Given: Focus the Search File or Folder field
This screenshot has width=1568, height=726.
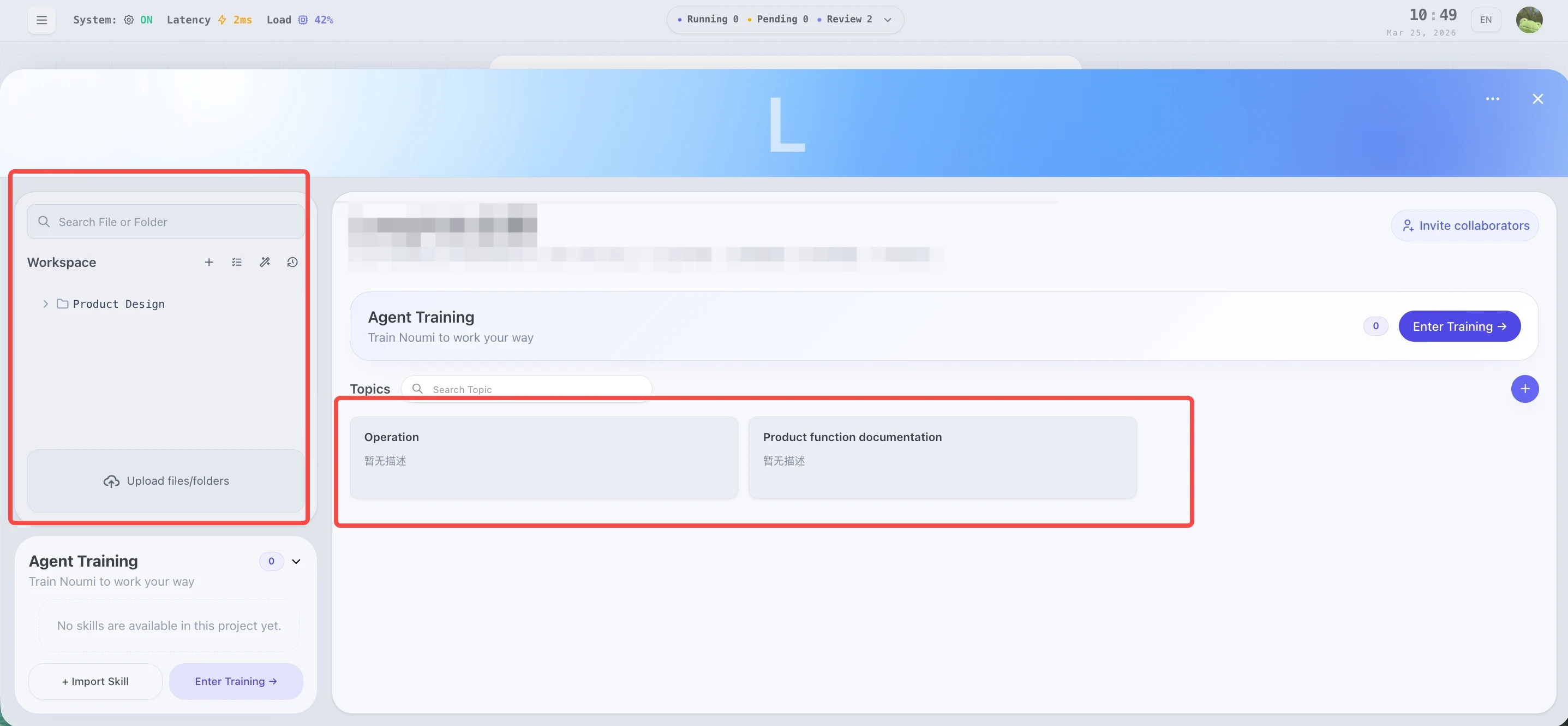Looking at the screenshot, I should (x=165, y=222).
